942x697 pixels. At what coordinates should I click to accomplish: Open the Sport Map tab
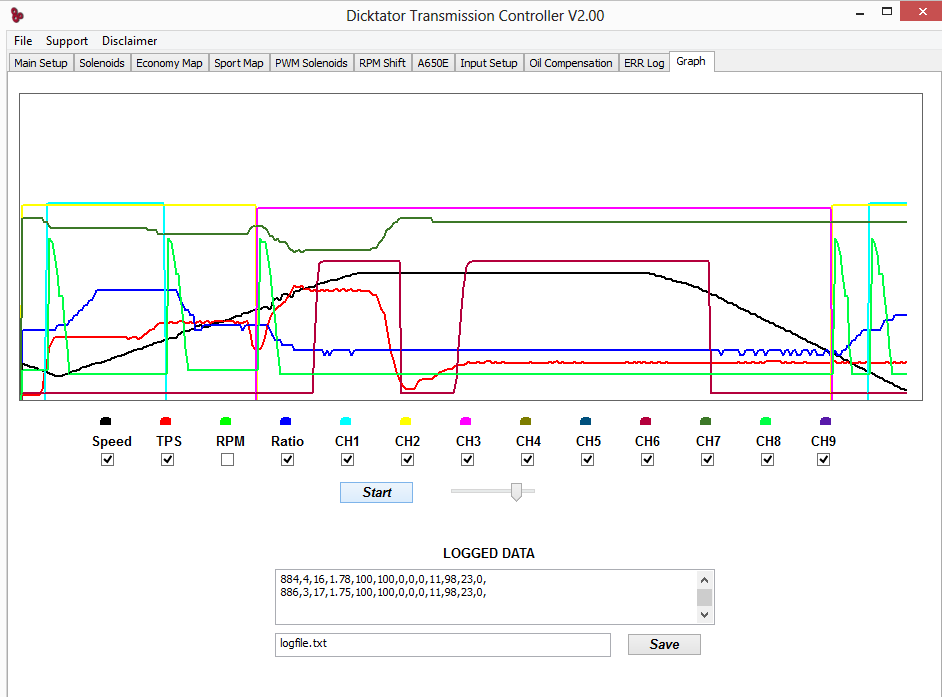239,63
